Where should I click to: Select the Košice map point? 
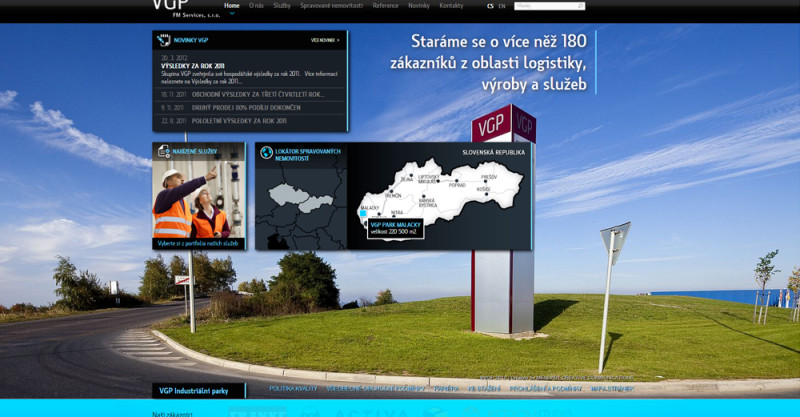click(x=486, y=194)
